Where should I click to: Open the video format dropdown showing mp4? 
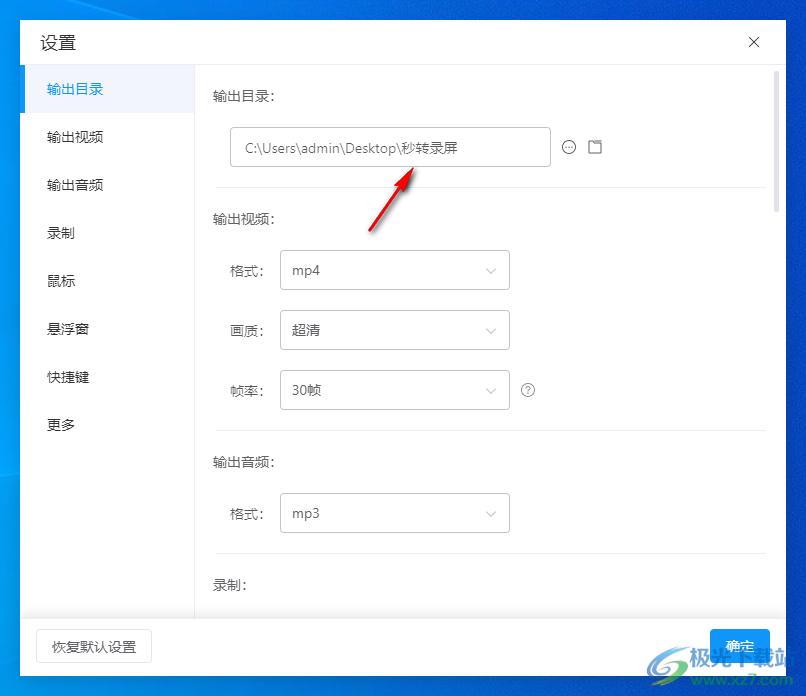pos(395,270)
